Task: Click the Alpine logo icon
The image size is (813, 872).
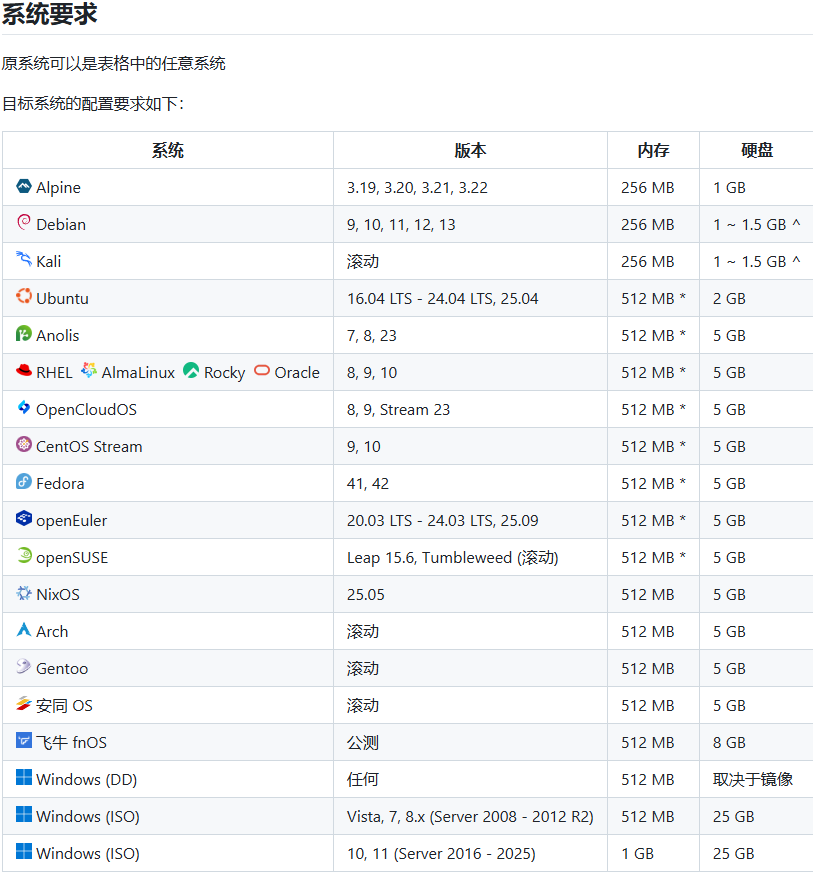Action: click(x=24, y=186)
